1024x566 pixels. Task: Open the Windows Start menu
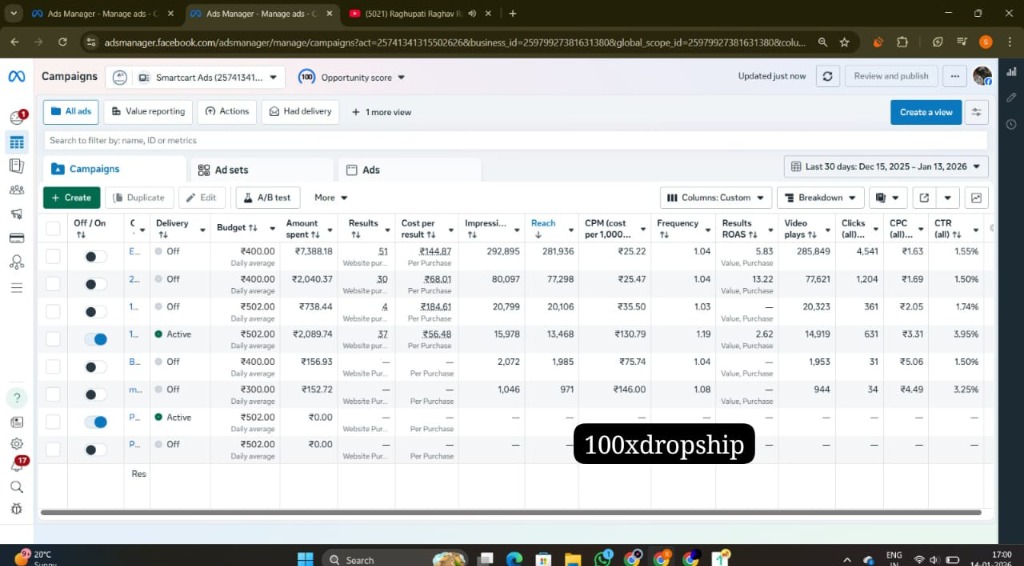coord(305,559)
